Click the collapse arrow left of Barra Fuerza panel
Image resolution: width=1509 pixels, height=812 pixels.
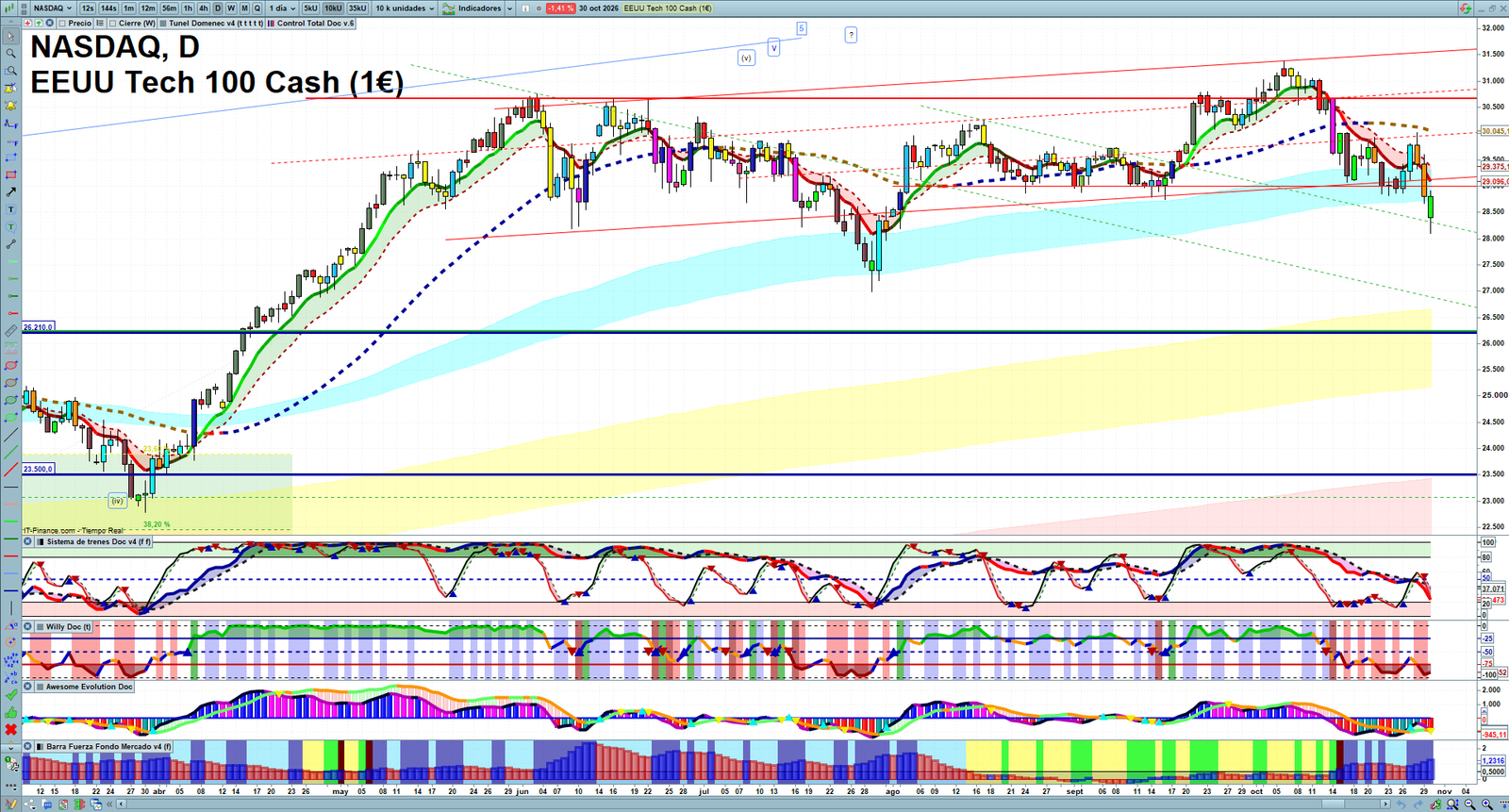coord(11,747)
